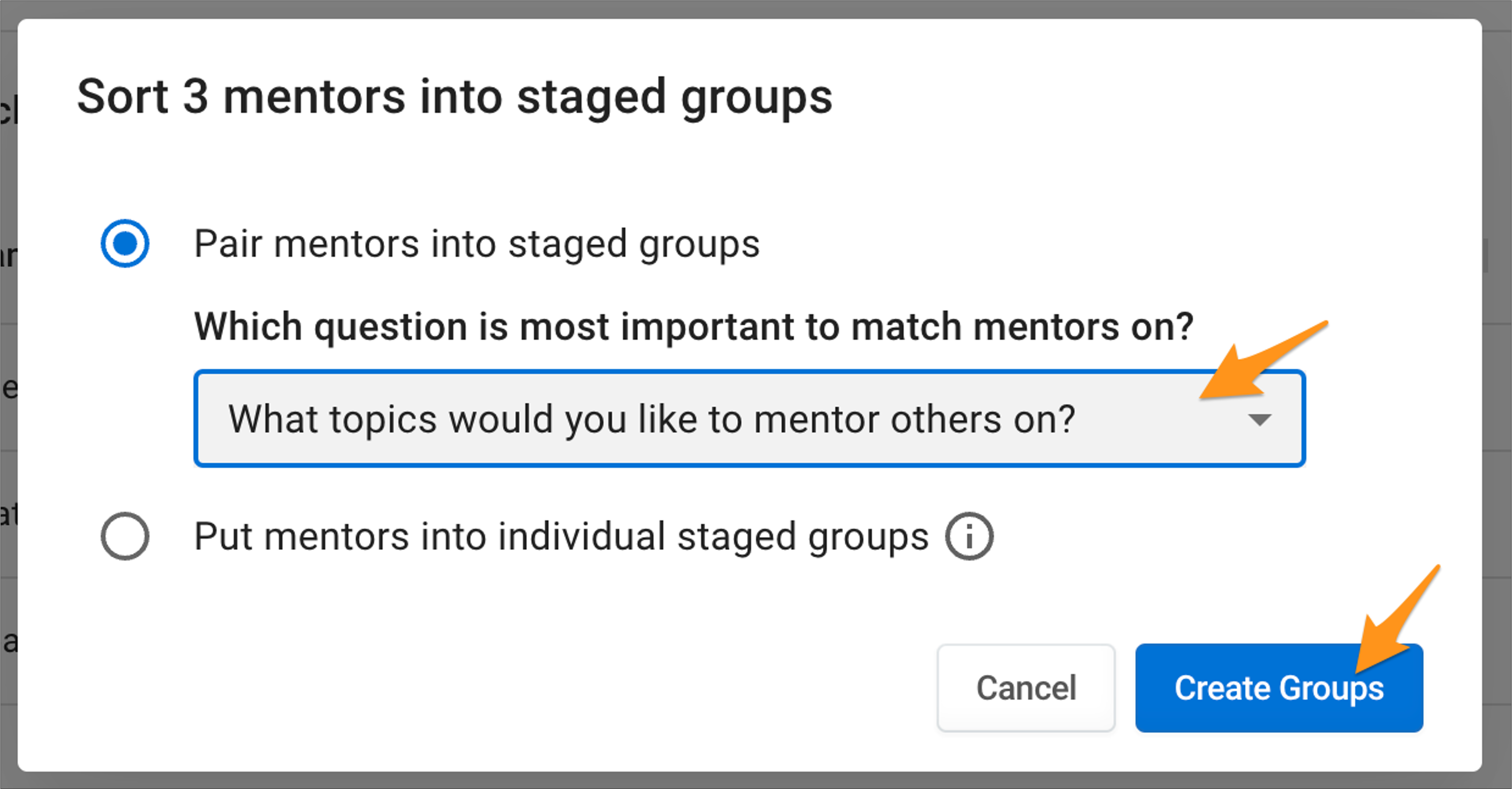Click the Pair mentors into staged groups label
The height and width of the screenshot is (789, 1512).
coord(477,243)
